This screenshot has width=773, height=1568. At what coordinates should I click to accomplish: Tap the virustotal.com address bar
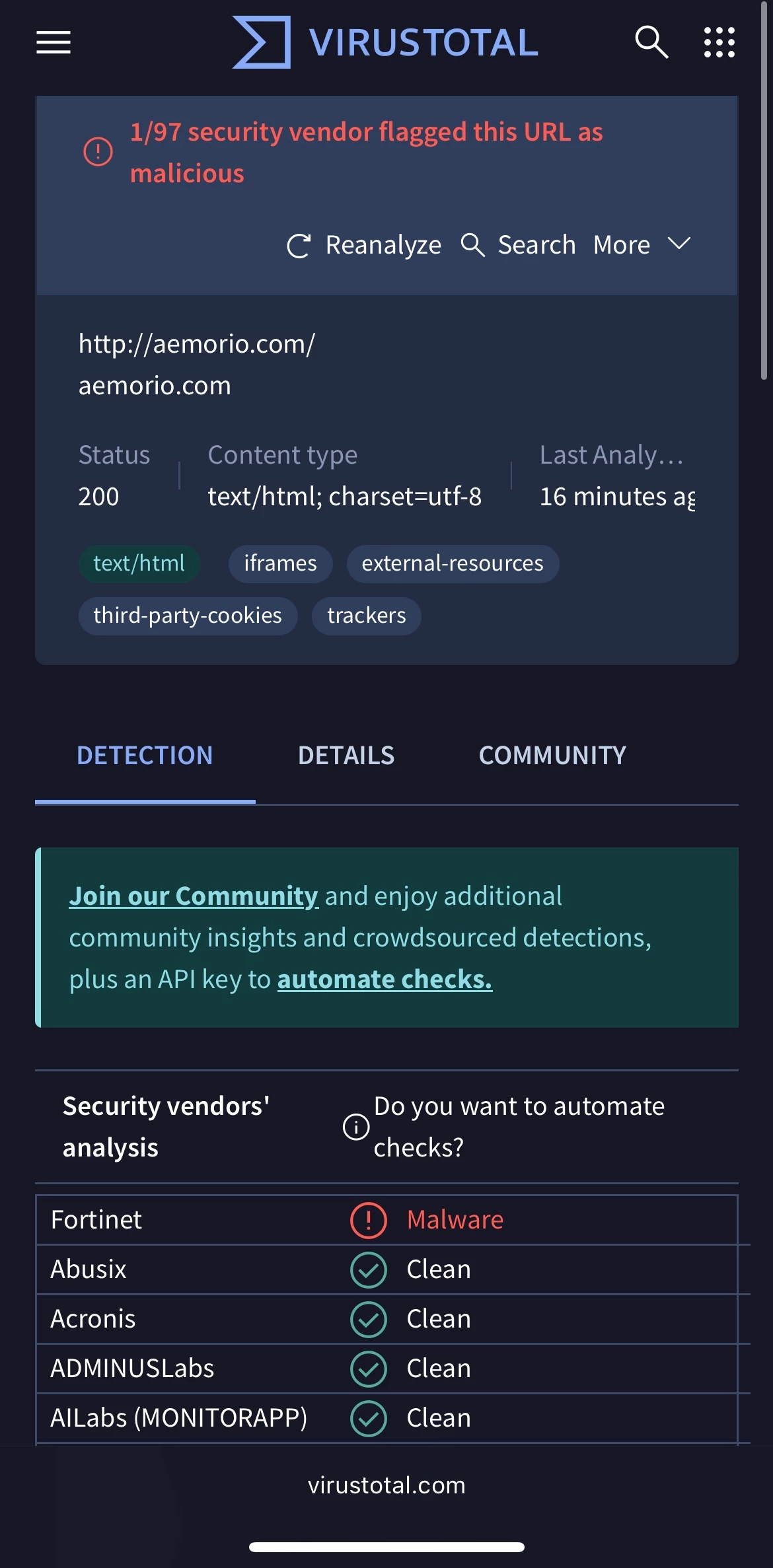point(386,1485)
